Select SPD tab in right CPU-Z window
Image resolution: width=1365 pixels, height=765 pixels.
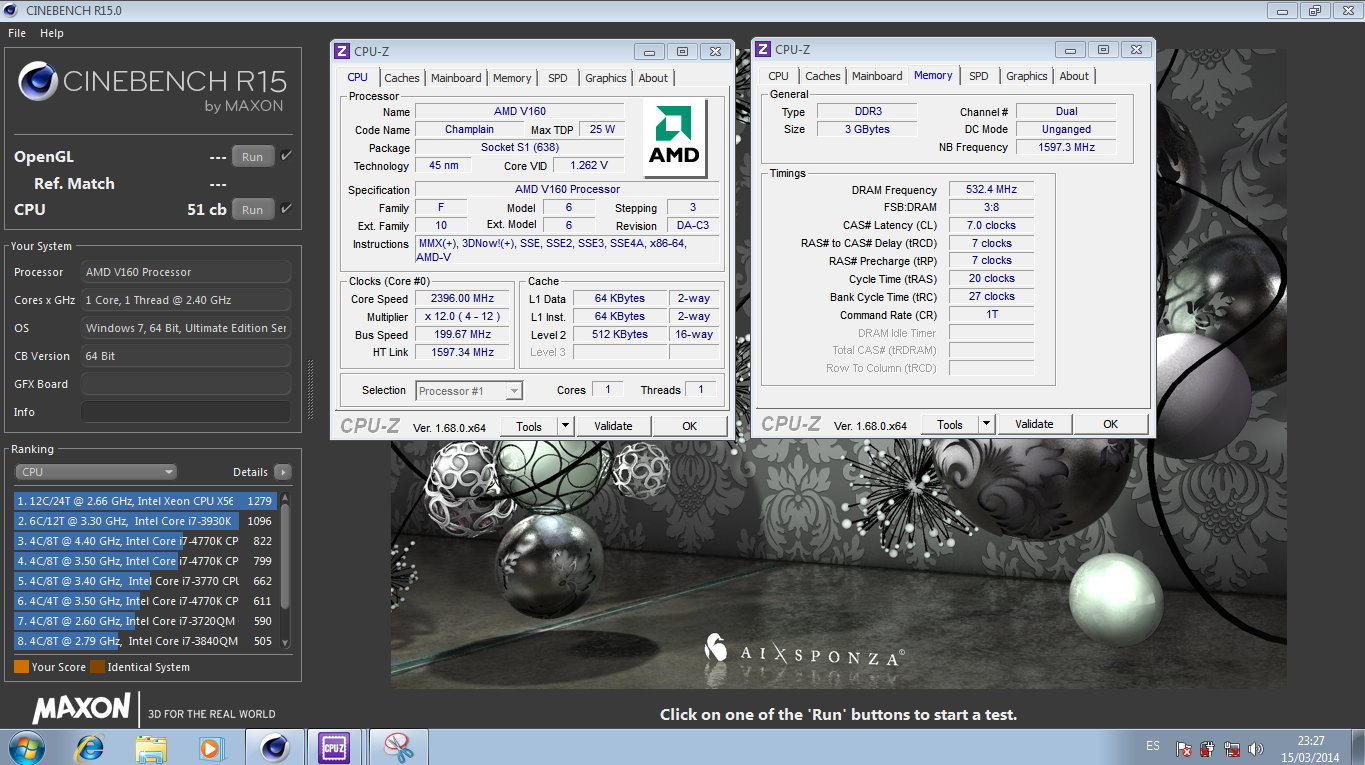coord(979,76)
